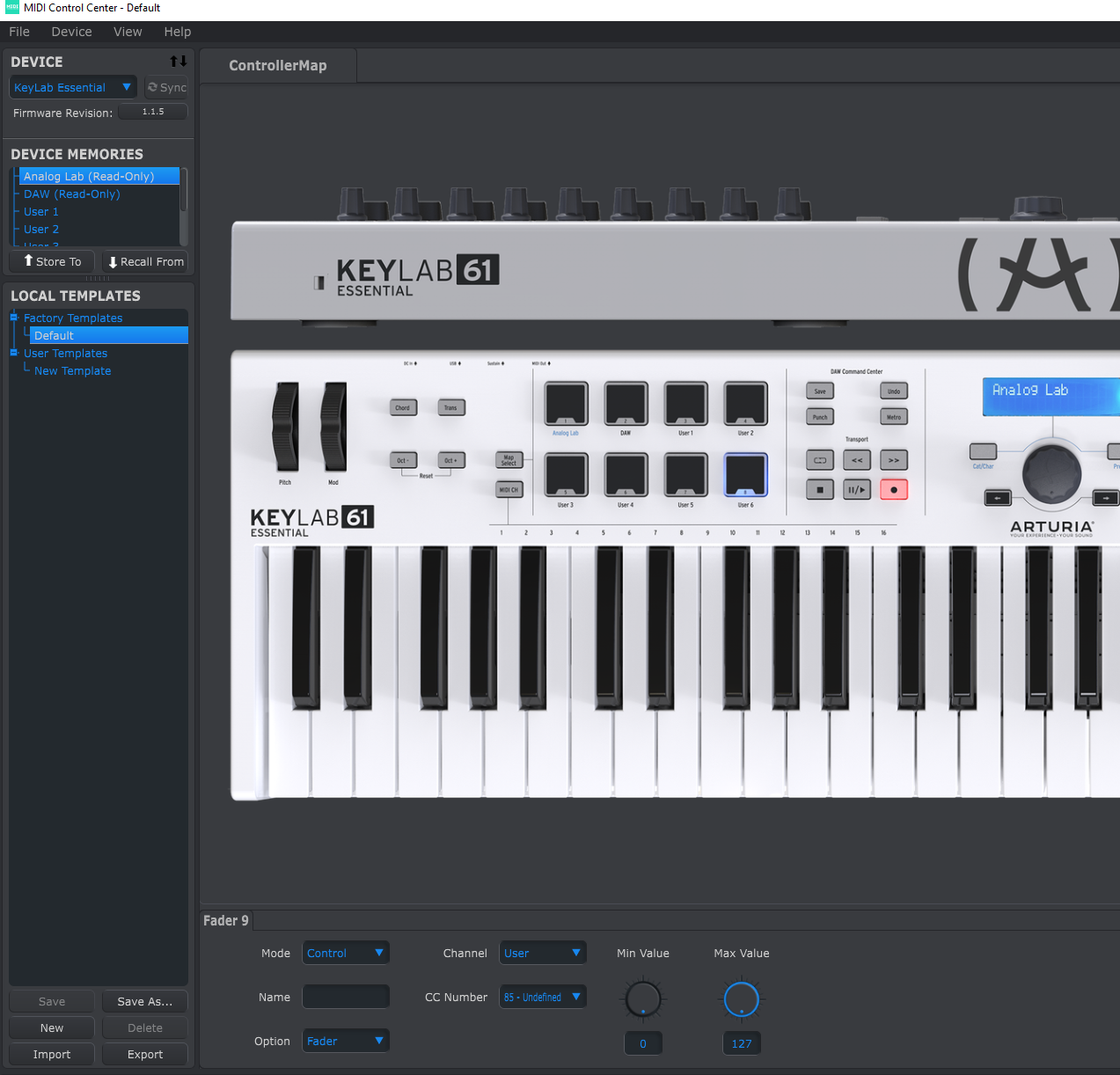Click the Punch button on the keyboard
This screenshot has width=1120, height=1075.
point(820,417)
